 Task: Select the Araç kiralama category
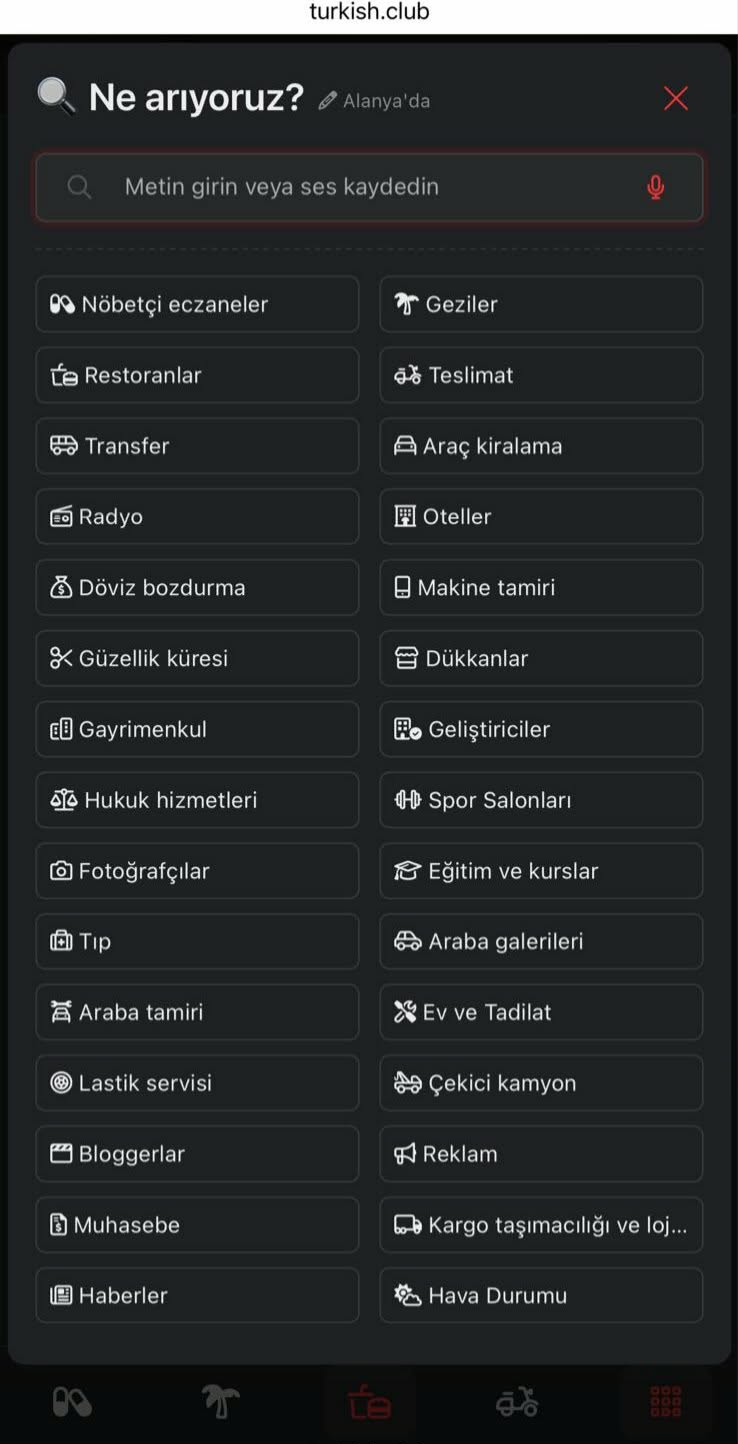pos(541,446)
